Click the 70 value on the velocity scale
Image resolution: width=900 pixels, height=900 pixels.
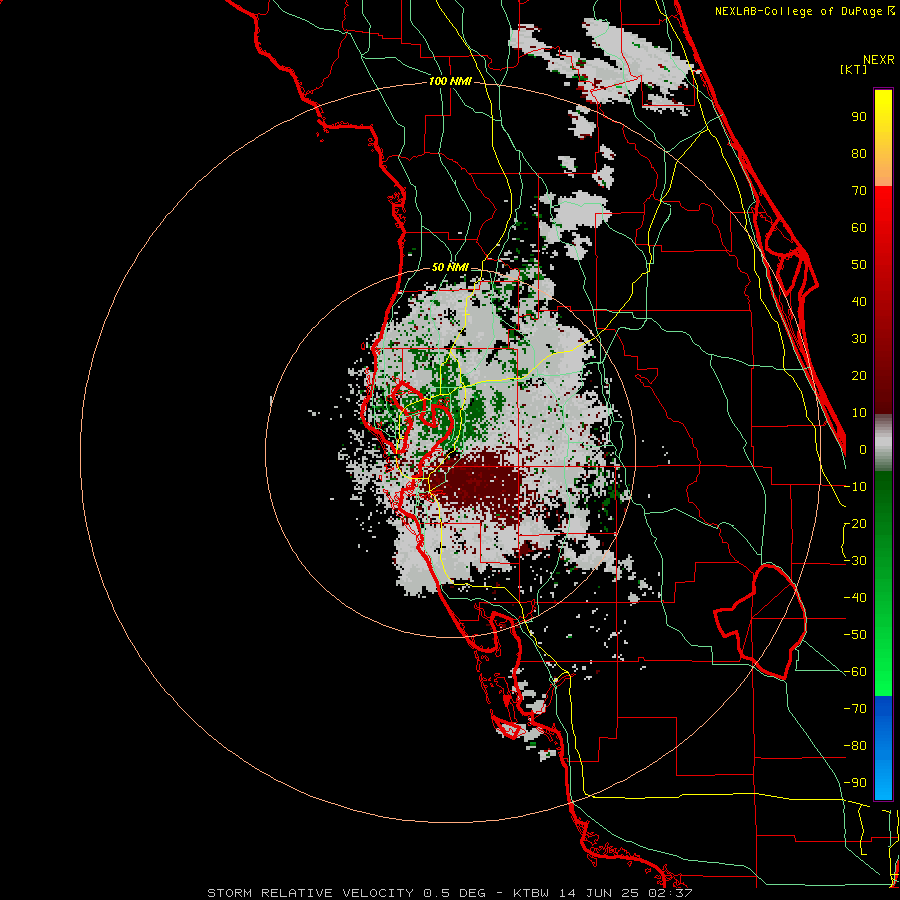(859, 191)
